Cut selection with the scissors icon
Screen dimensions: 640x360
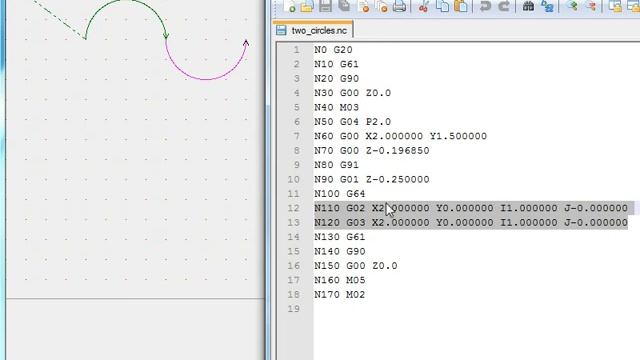[424, 6]
